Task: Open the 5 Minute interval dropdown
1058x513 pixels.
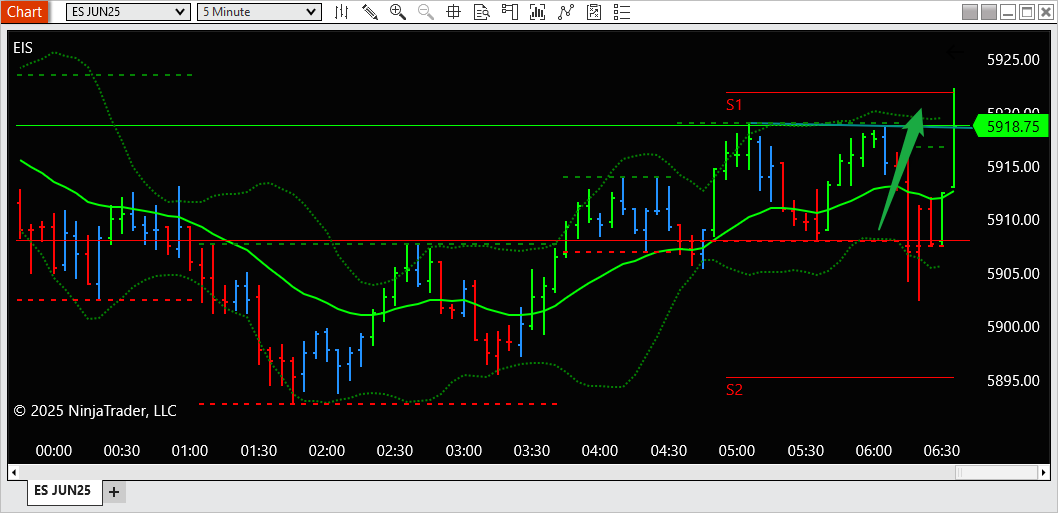Action: (x=259, y=11)
